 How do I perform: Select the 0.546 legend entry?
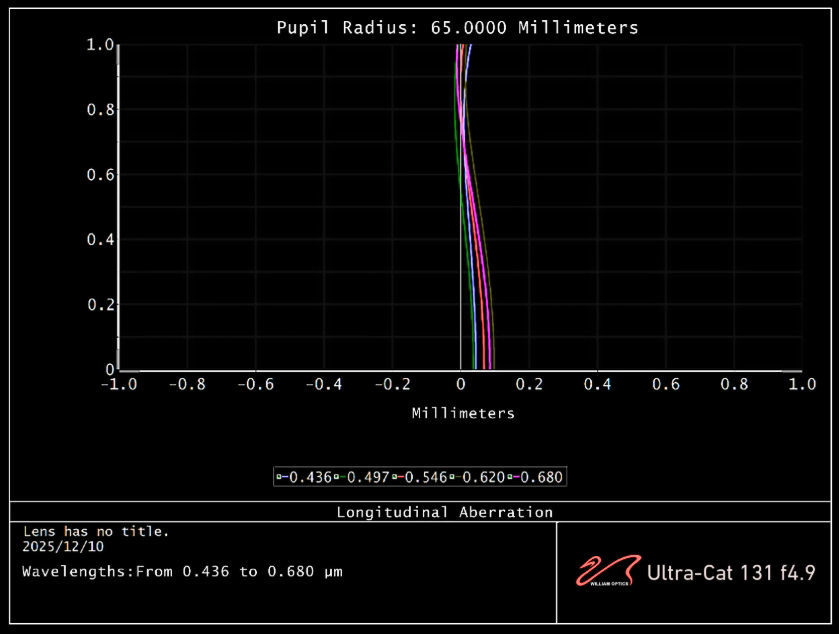pyautogui.click(x=421, y=477)
